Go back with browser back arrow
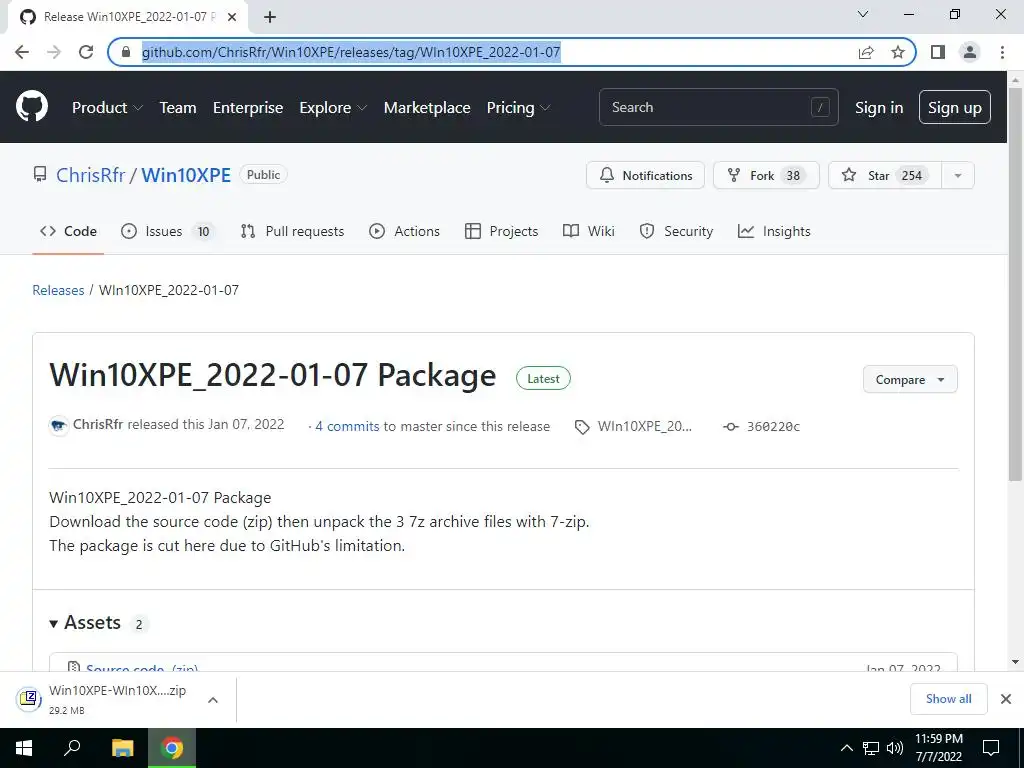 22,52
